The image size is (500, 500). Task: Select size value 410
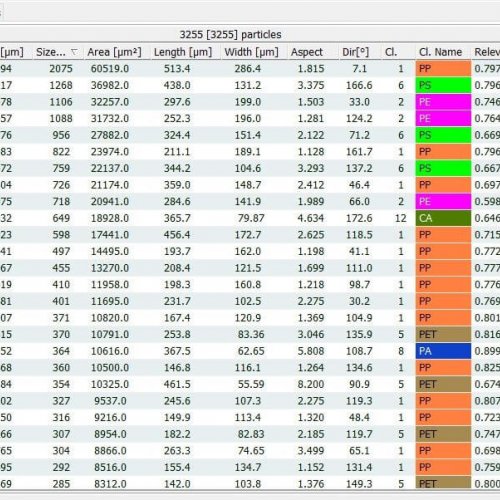coord(61,285)
